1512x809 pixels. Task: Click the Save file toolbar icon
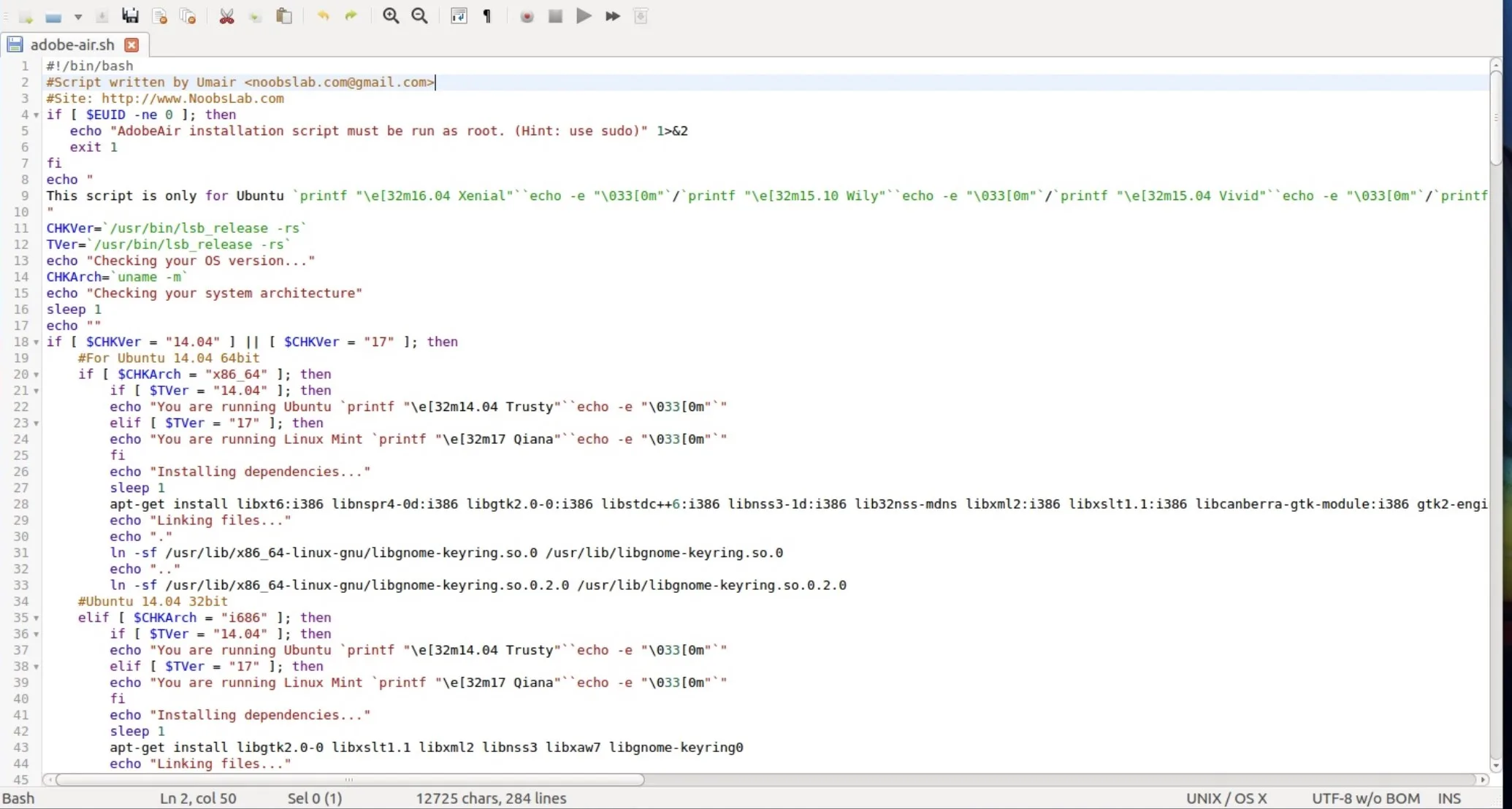pos(102,16)
